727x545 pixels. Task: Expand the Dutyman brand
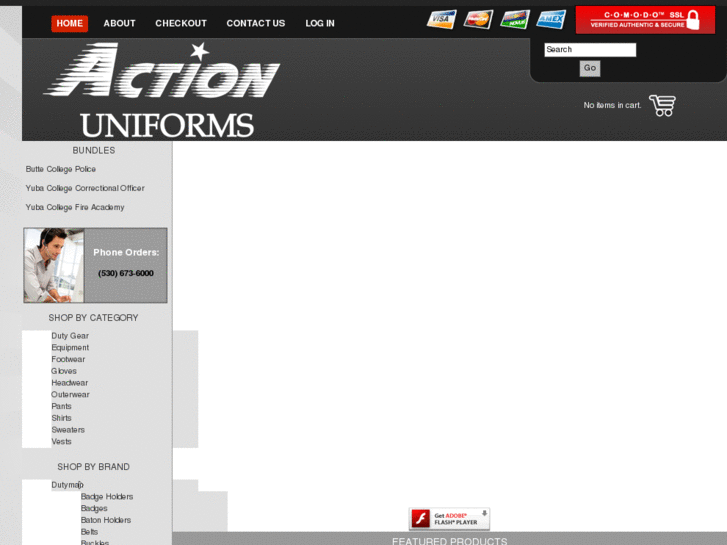67,485
